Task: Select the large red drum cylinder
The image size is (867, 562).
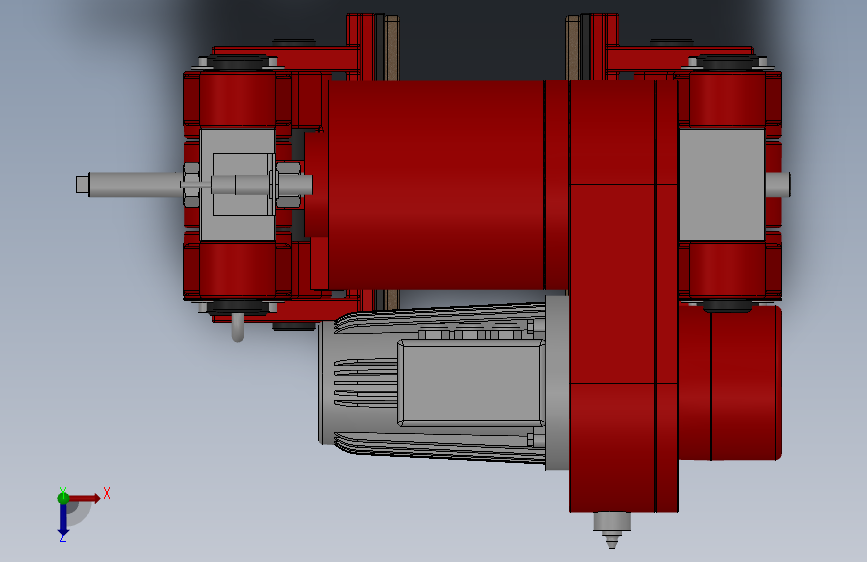Action: pyautogui.click(x=436, y=185)
